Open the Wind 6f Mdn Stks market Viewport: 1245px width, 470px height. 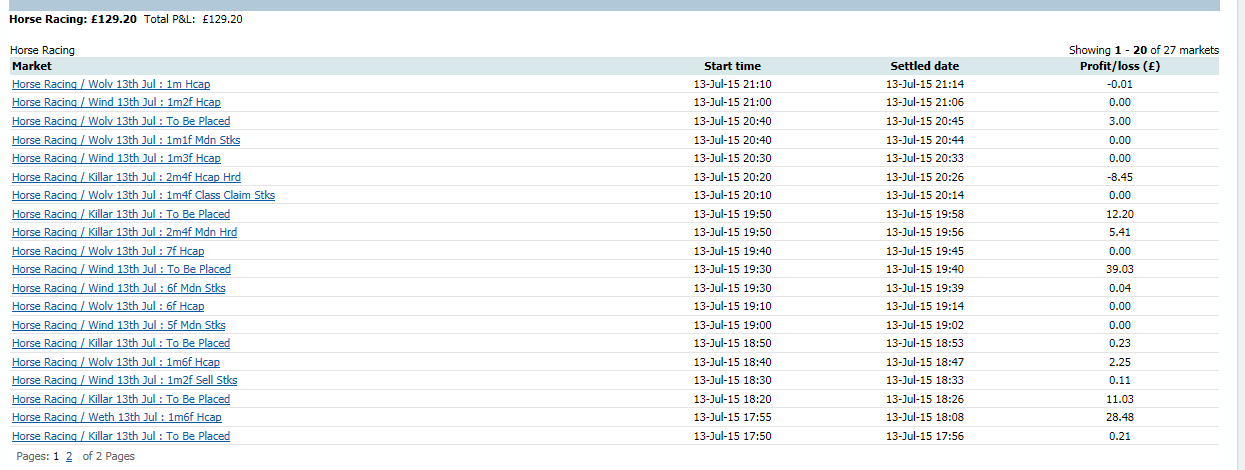[119, 288]
